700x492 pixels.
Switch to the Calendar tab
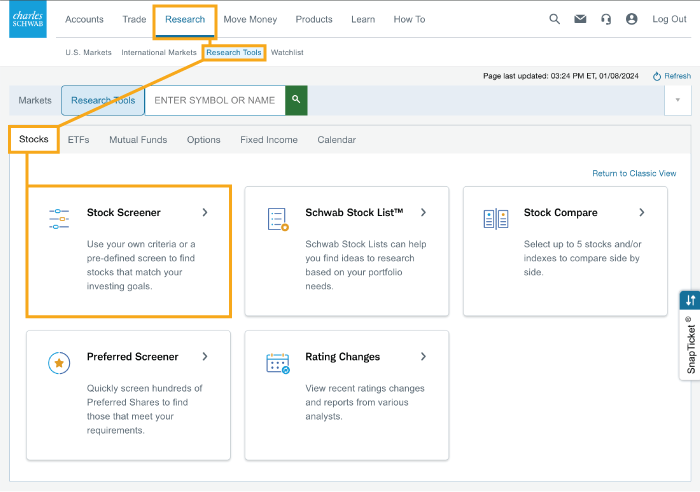(x=337, y=140)
